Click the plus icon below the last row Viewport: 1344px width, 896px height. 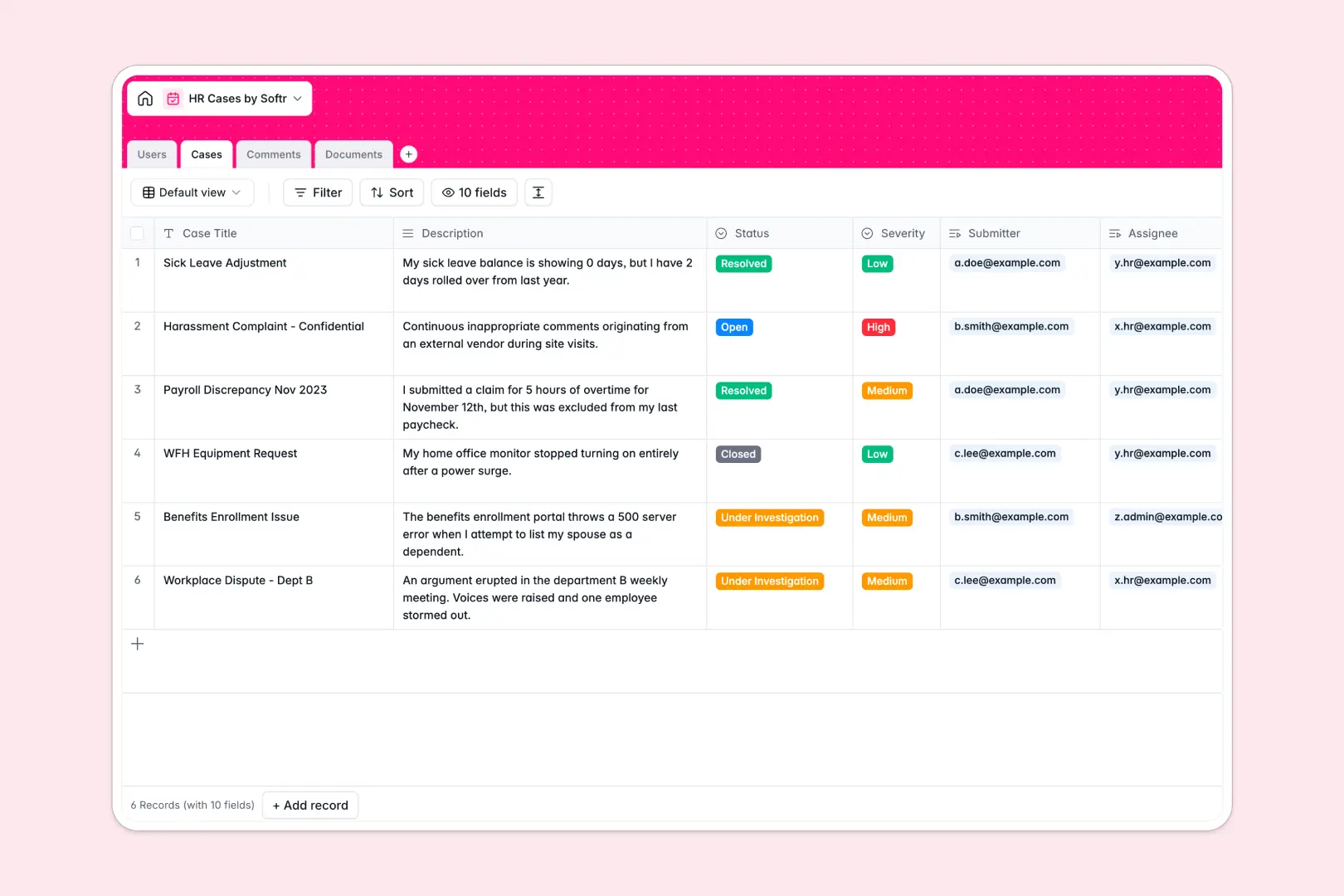coord(138,643)
